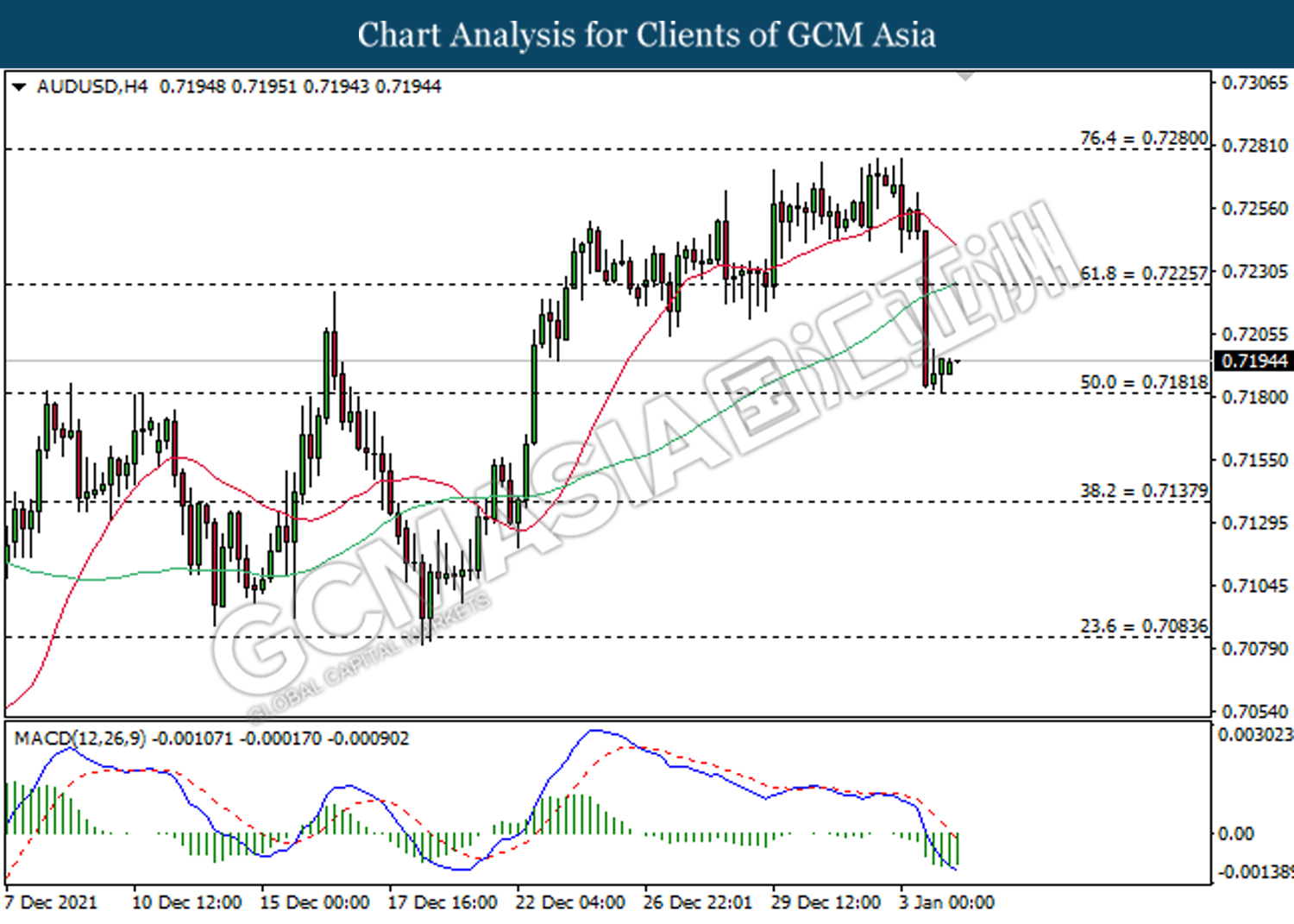
Task: Click the current price tag 0.71944
Action: 1254,361
